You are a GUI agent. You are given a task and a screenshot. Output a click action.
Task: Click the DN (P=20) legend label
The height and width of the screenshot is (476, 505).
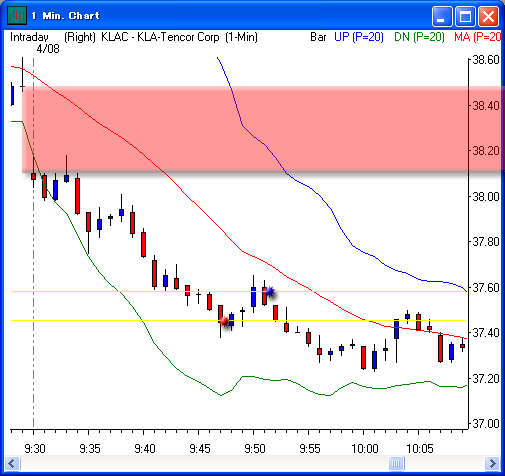click(x=419, y=37)
